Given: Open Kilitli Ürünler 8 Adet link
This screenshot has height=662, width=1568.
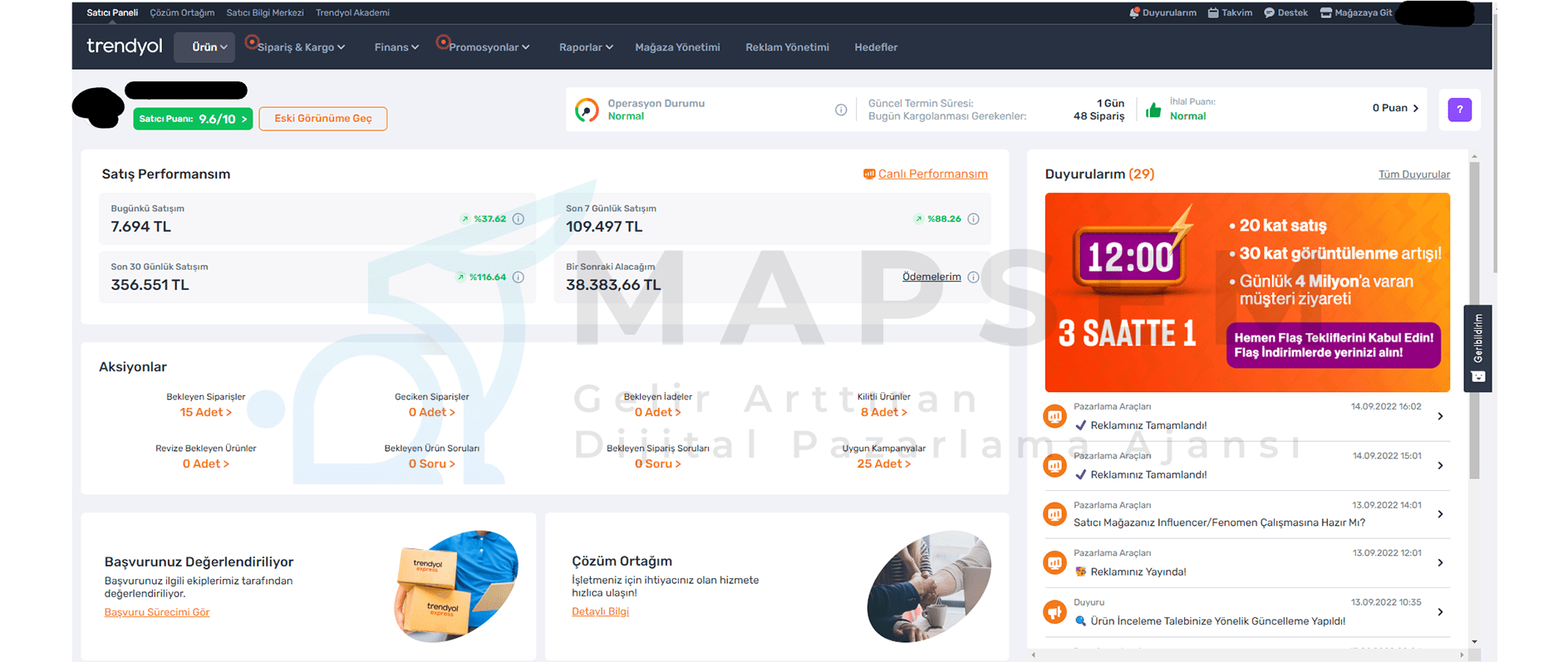Looking at the screenshot, I should [883, 413].
